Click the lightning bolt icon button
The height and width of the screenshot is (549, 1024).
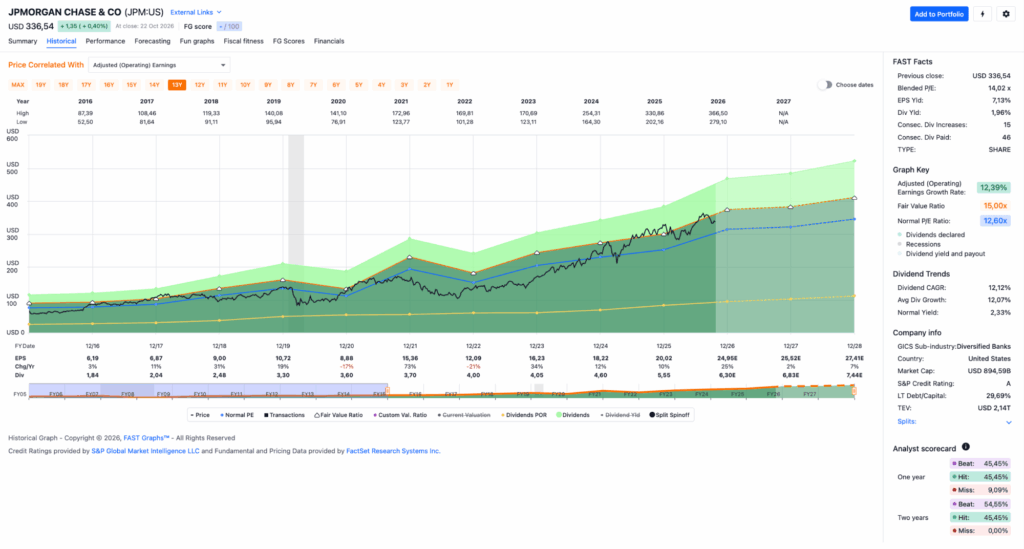(x=982, y=14)
